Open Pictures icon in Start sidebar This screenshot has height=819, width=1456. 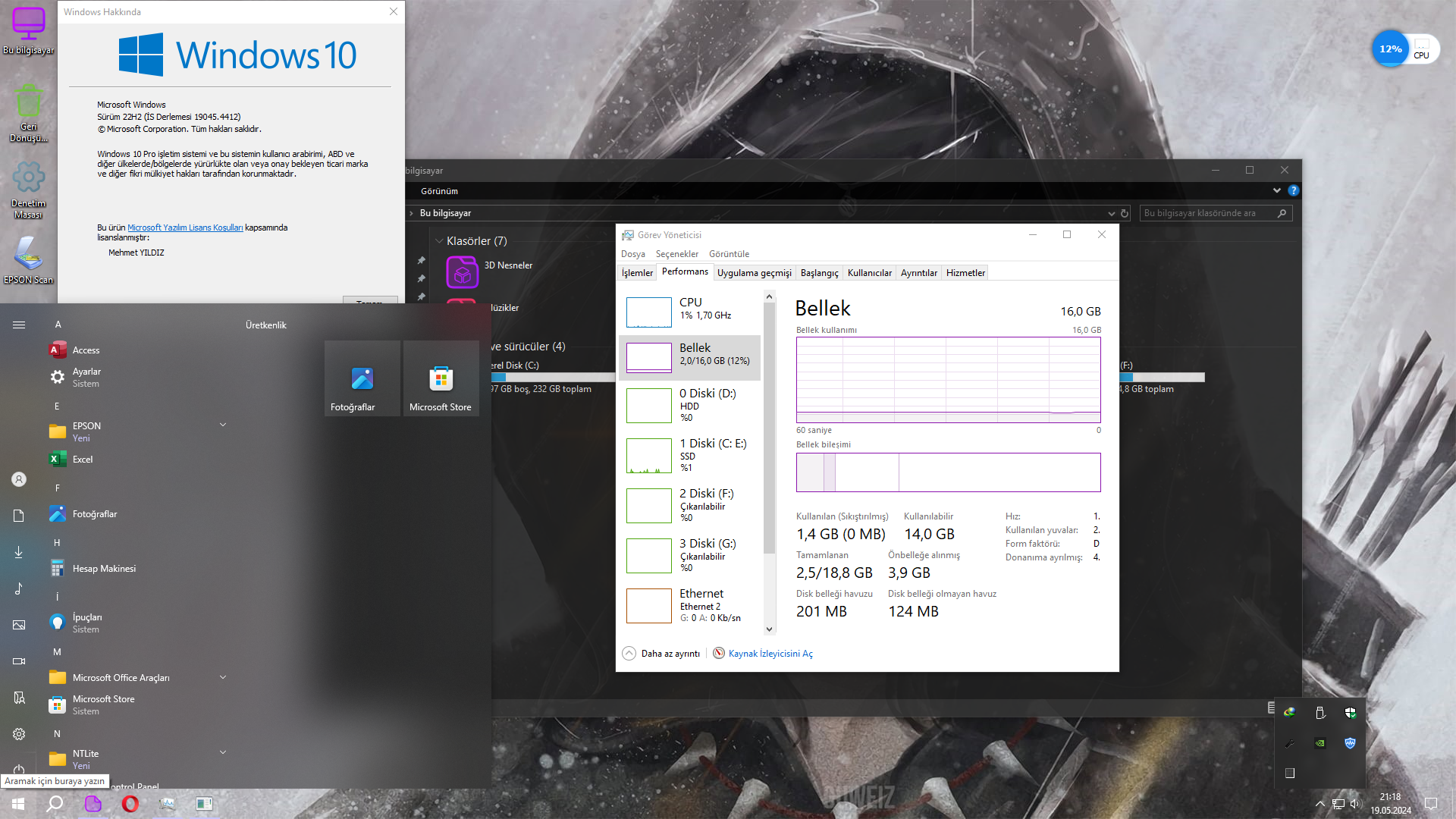(x=19, y=625)
